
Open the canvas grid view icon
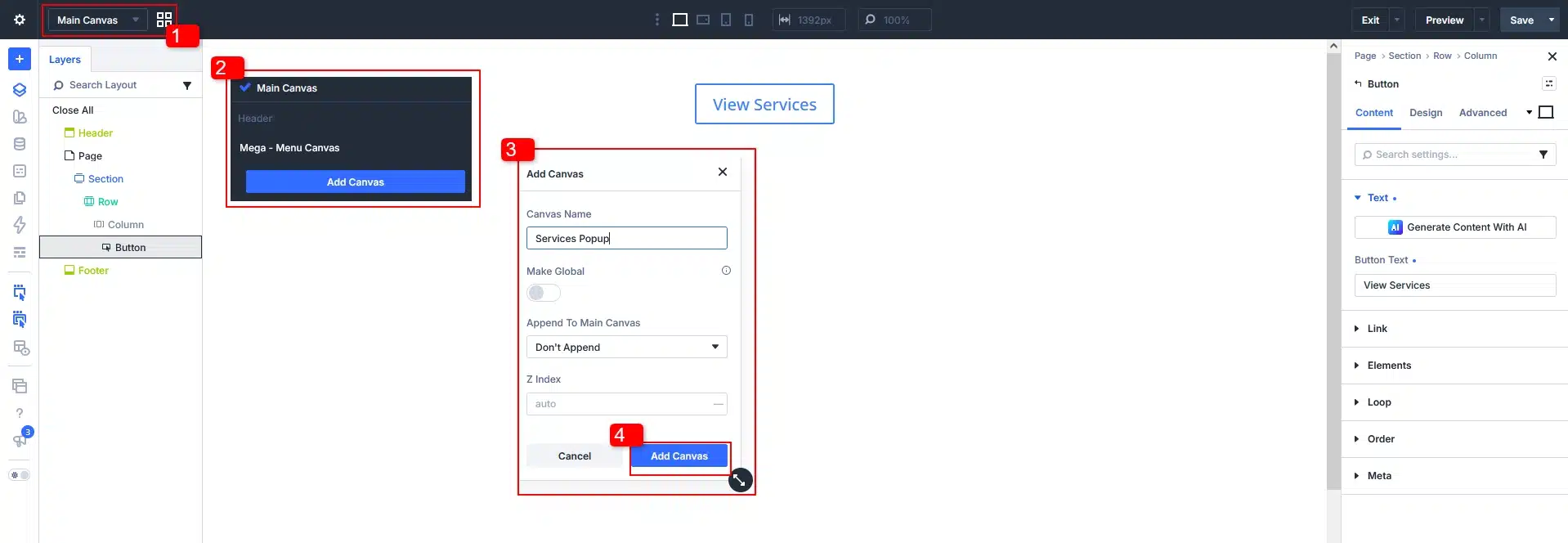coord(164,20)
